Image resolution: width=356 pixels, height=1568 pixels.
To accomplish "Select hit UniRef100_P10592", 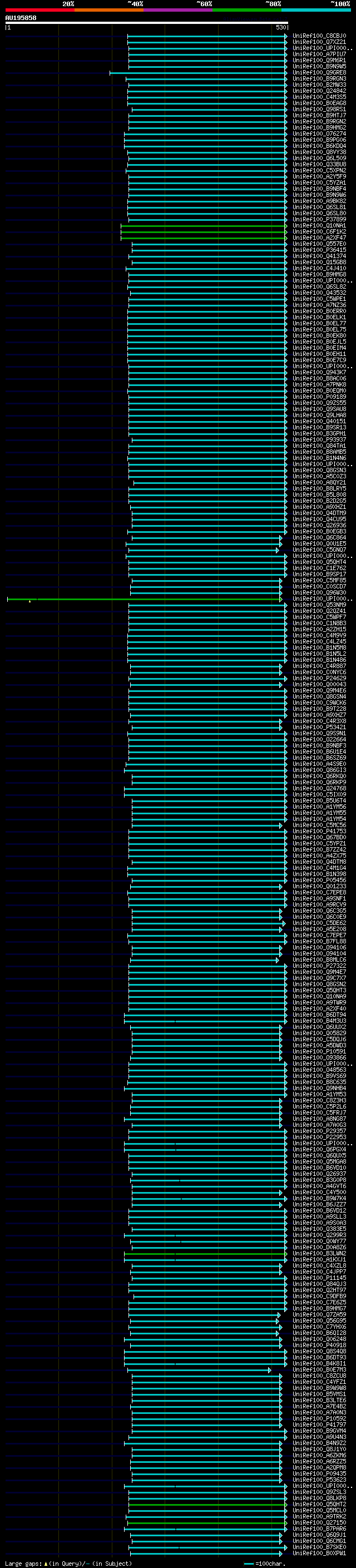I will [319, 1418].
